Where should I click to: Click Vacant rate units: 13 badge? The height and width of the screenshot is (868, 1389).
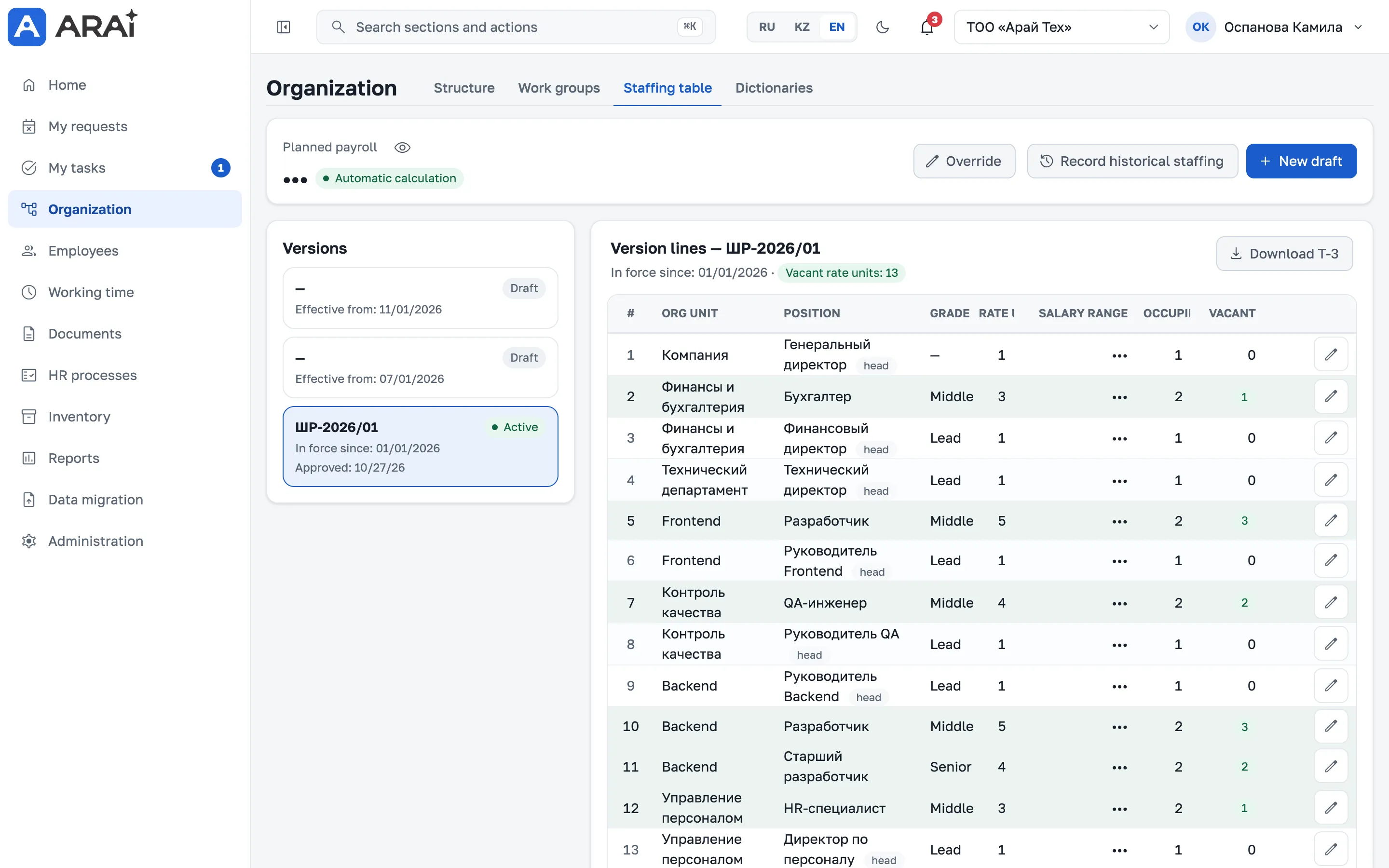[842, 272]
